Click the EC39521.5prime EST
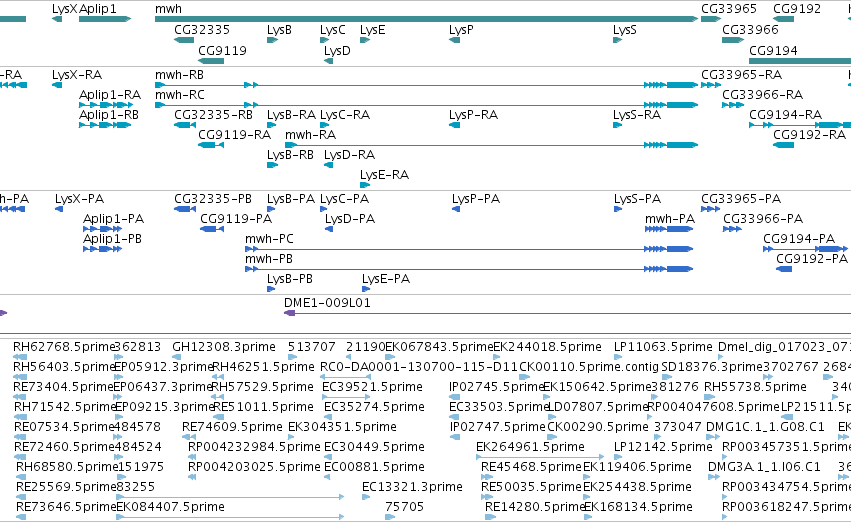 pyautogui.click(x=345, y=397)
